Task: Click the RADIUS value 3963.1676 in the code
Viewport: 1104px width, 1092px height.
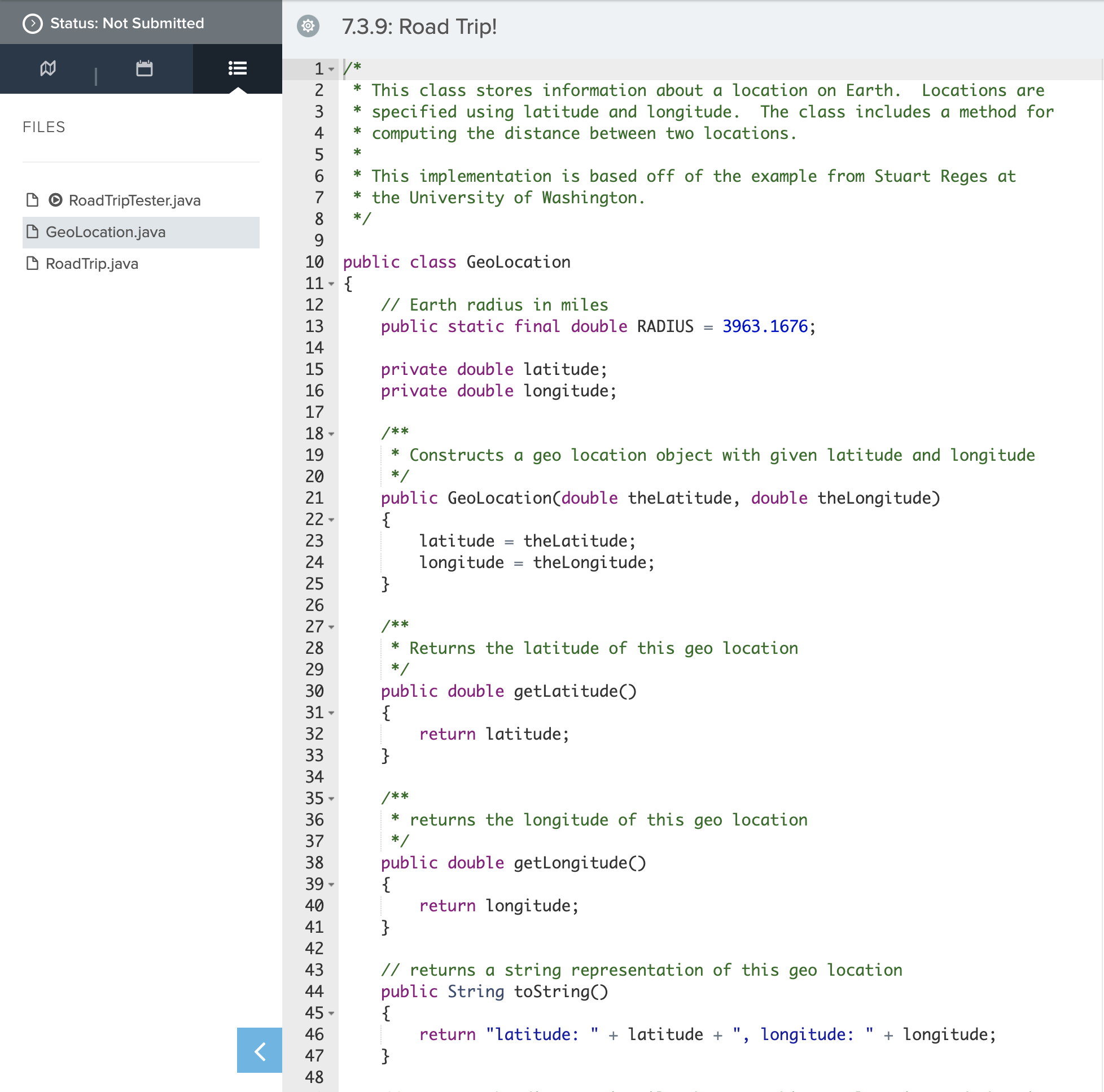Action: 766,326
